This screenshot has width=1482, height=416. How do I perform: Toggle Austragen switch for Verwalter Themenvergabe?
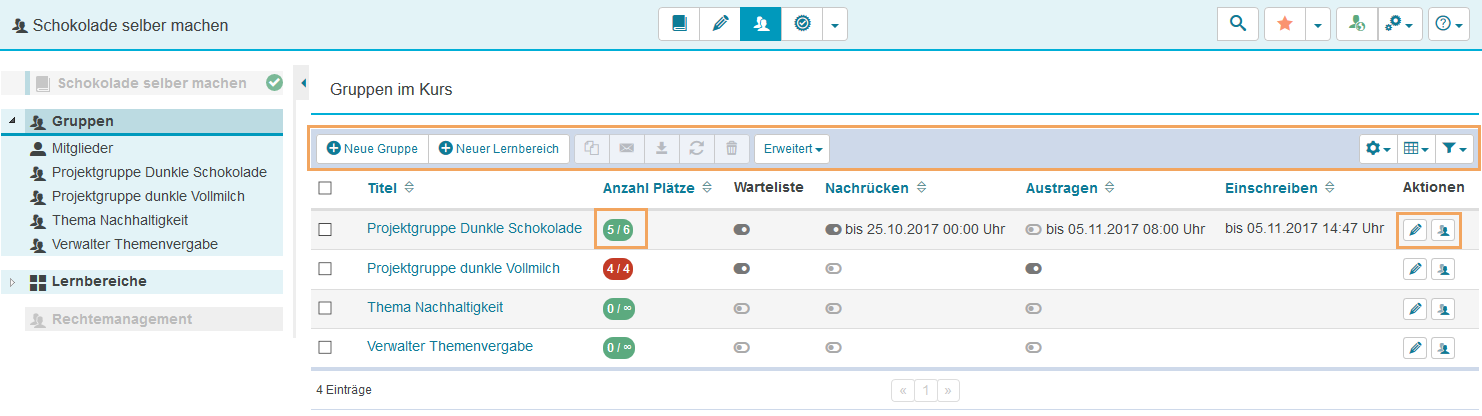point(1034,347)
